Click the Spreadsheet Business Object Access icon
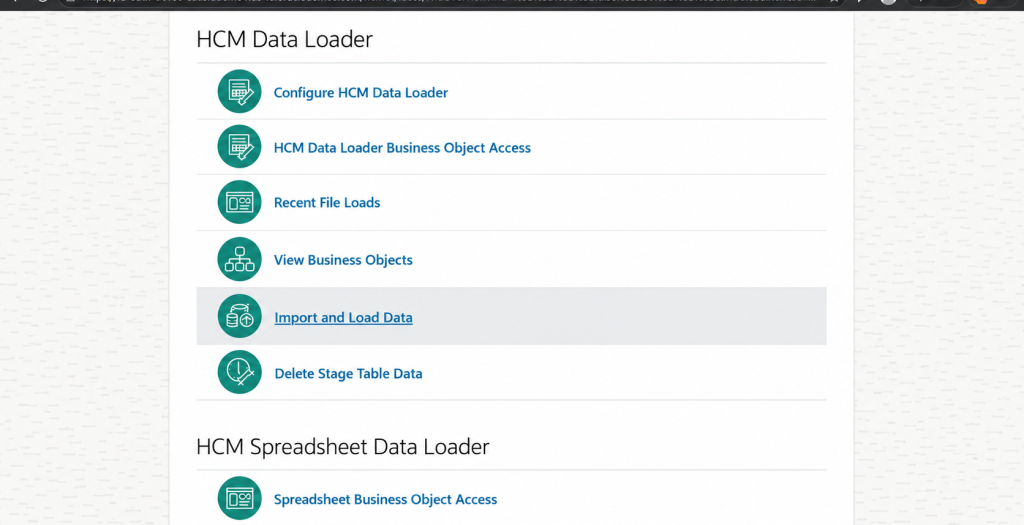Screen dimensions: 1024x525 coord(239,498)
